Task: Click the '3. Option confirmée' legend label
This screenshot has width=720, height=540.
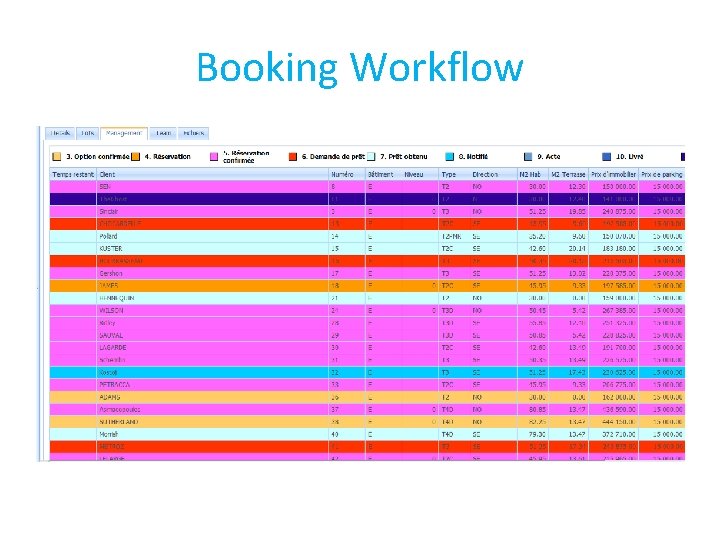Action: (97, 157)
